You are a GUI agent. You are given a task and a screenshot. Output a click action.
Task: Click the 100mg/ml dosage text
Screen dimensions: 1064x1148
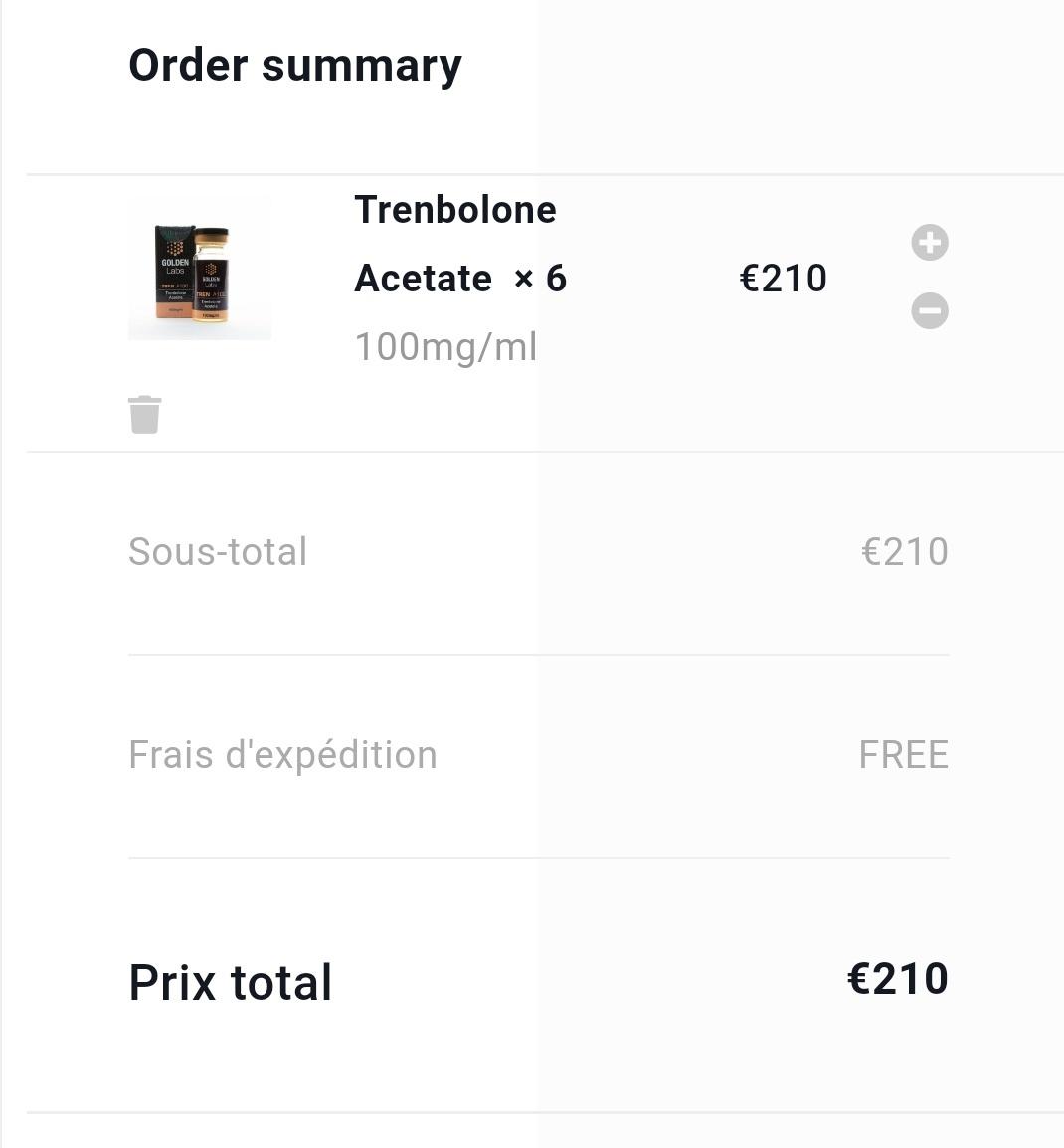point(445,347)
